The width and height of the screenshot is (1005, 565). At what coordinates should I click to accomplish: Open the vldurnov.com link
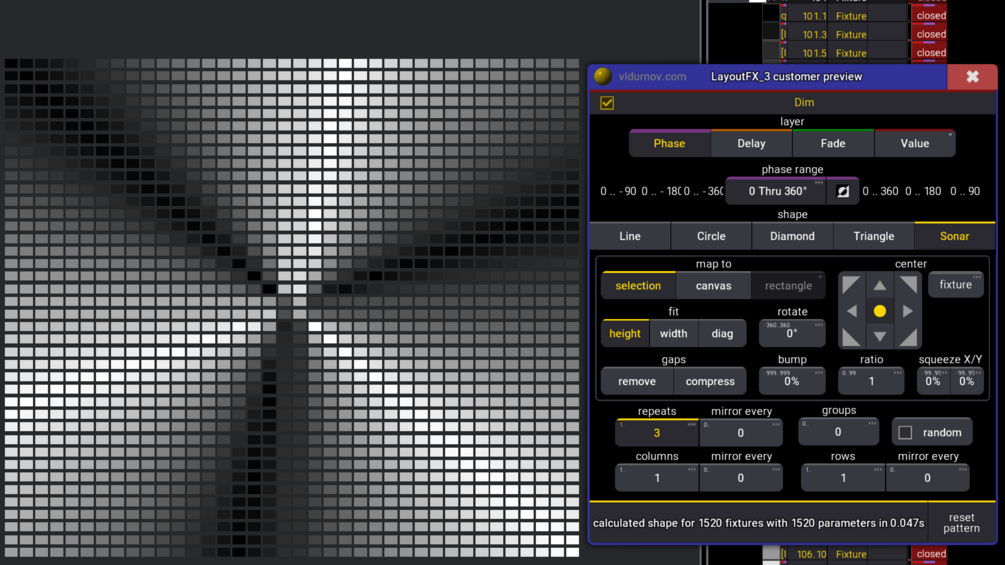(x=652, y=77)
